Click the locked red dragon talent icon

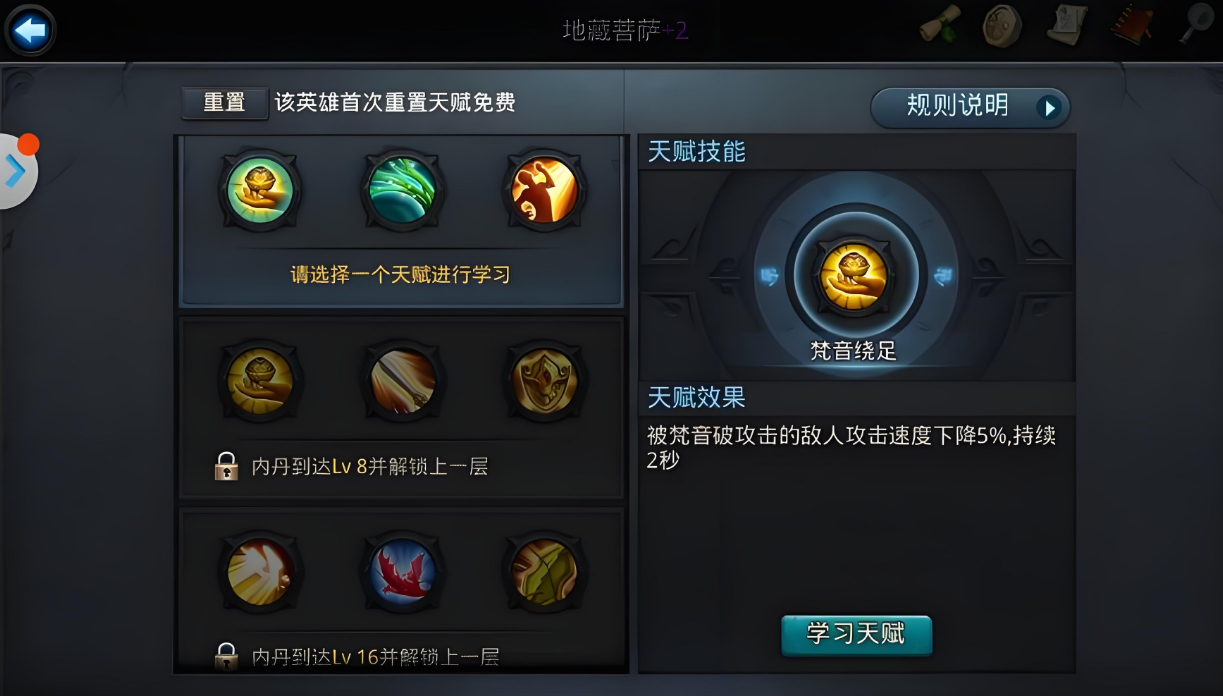tap(402, 572)
